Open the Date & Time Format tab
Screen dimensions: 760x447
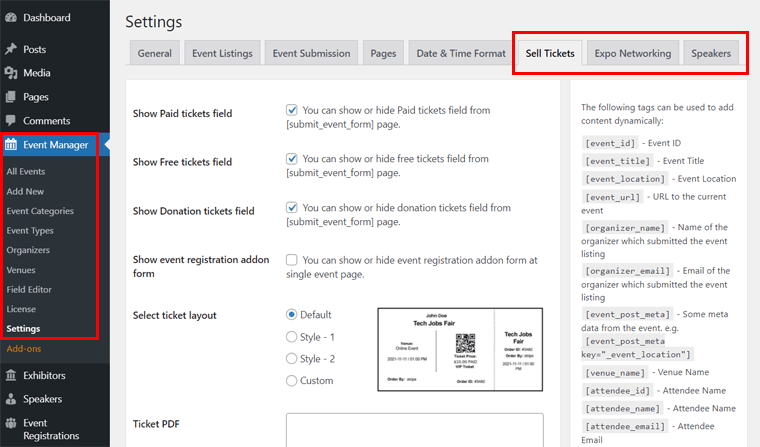tap(460, 53)
